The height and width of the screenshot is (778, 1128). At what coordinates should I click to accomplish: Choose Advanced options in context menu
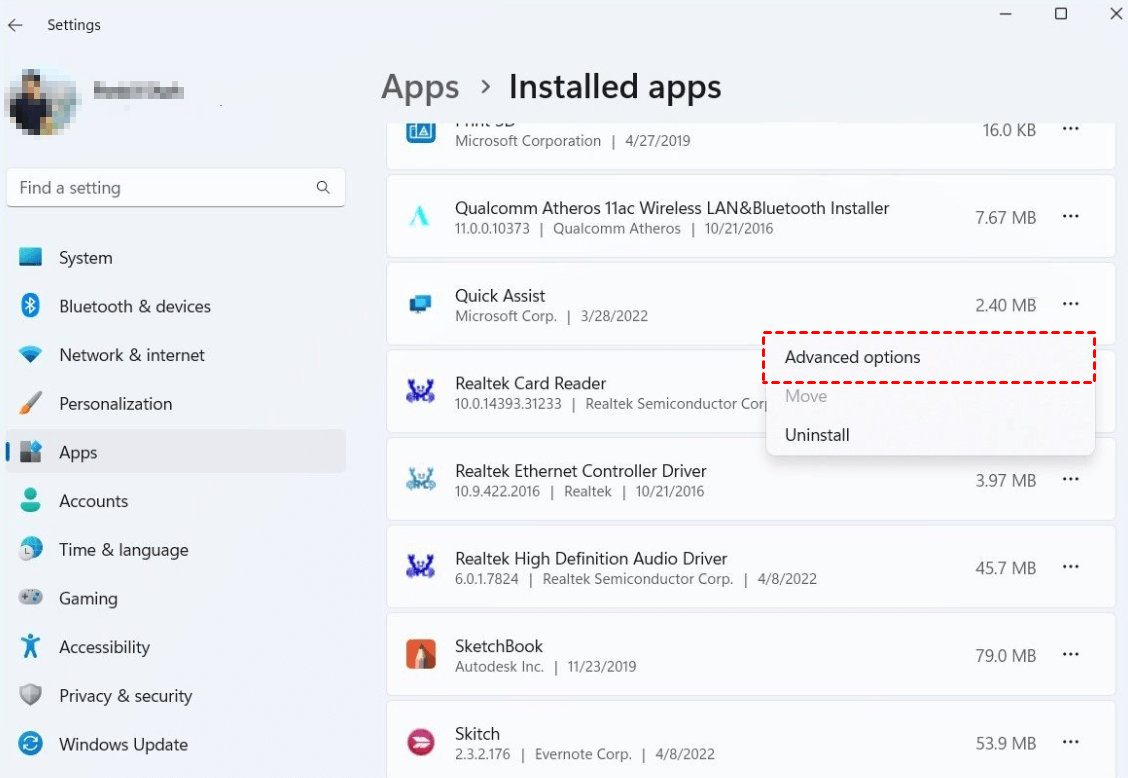[x=852, y=357]
